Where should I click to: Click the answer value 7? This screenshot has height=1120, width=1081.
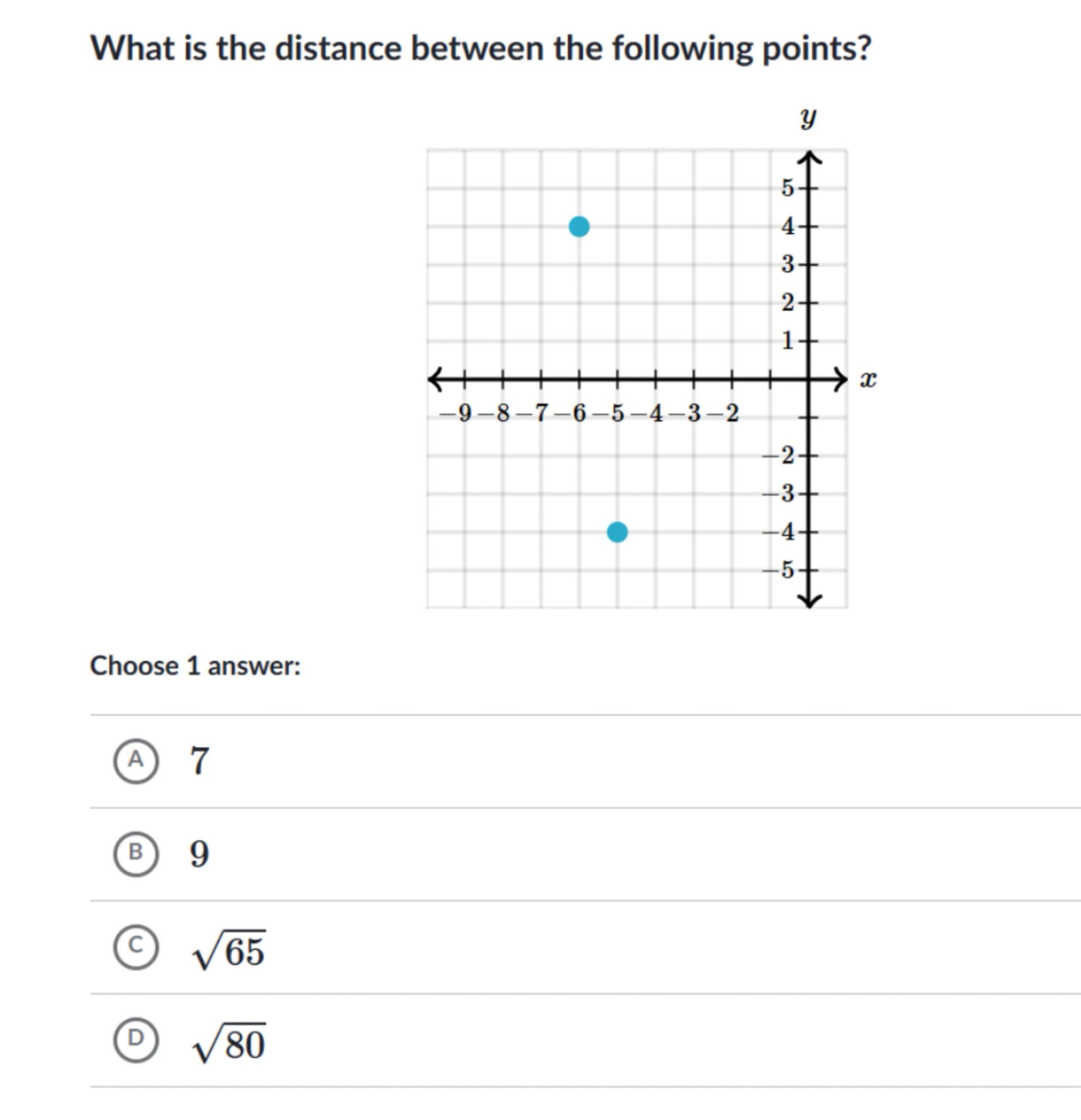[200, 761]
